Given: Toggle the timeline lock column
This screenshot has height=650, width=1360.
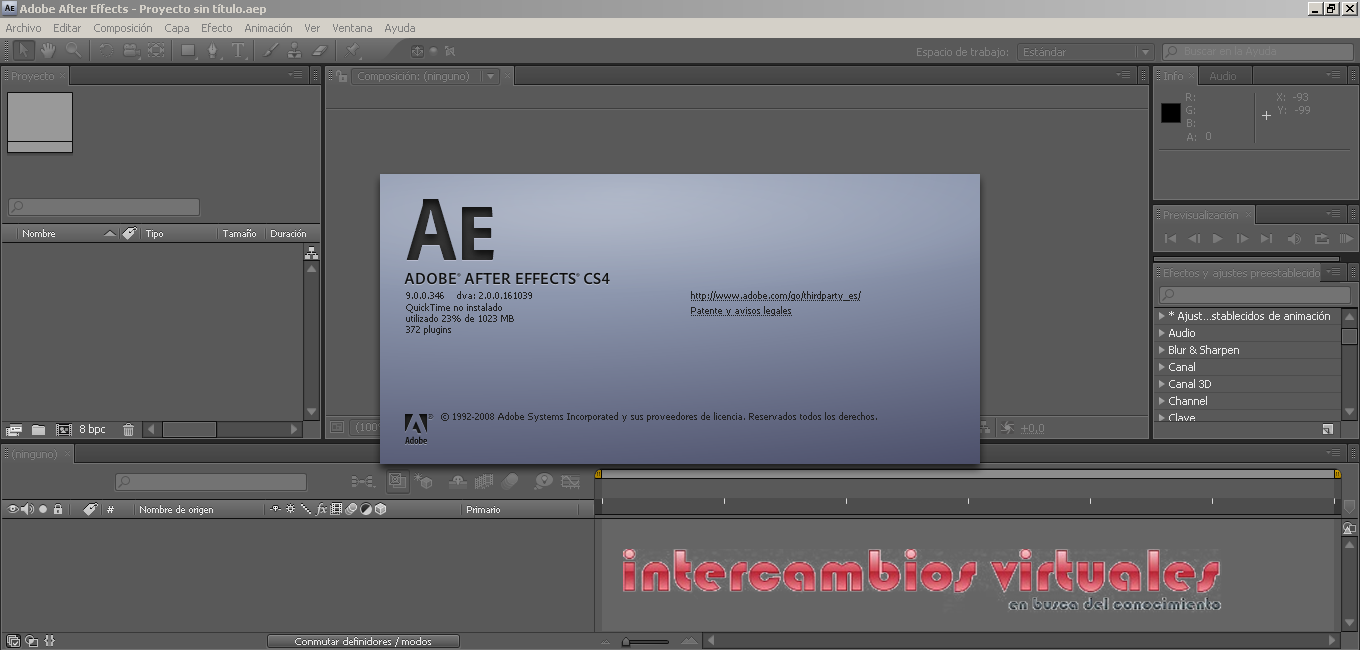Looking at the screenshot, I should coord(57,509).
